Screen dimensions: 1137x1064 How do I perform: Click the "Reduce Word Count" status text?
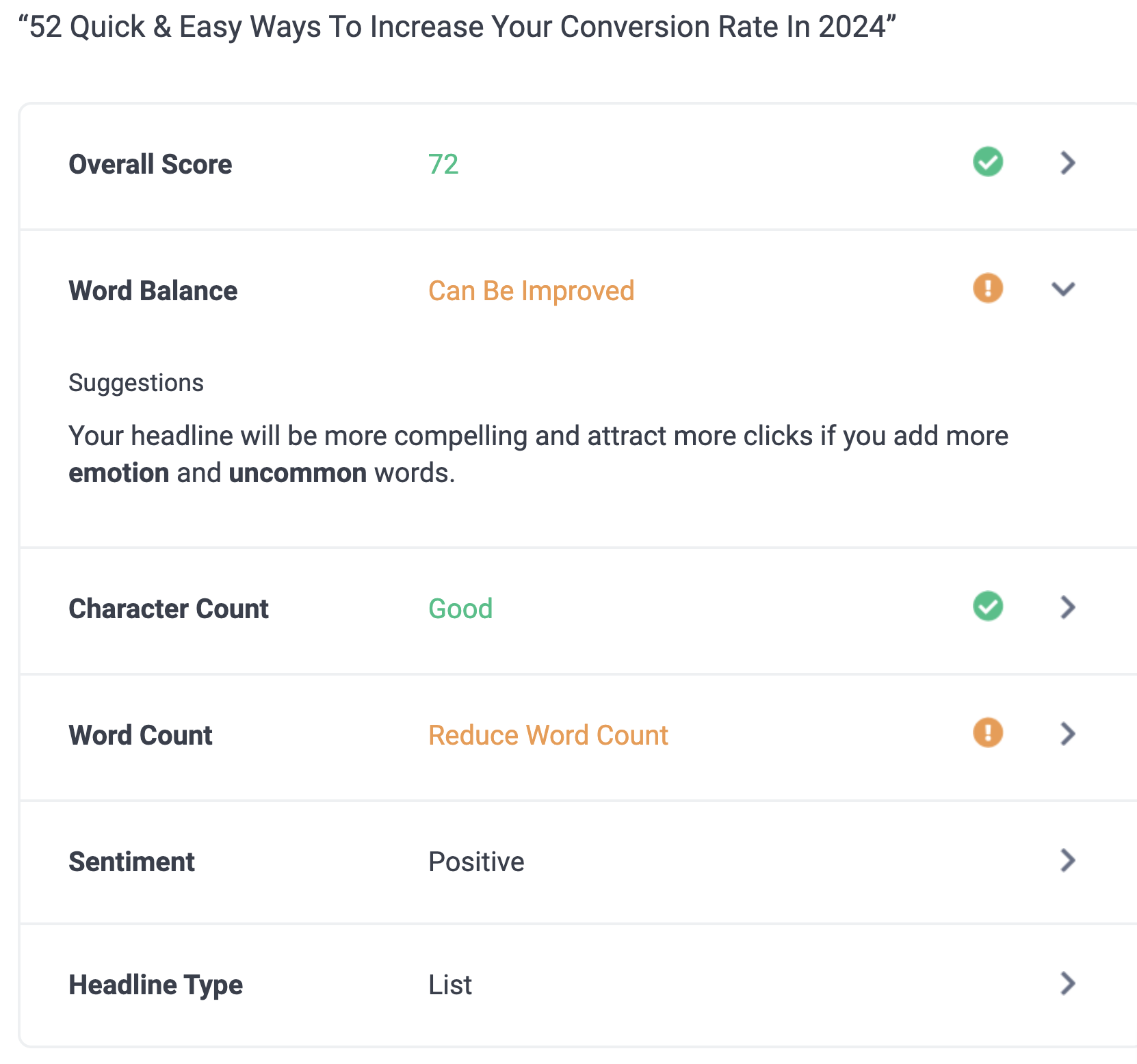click(548, 736)
